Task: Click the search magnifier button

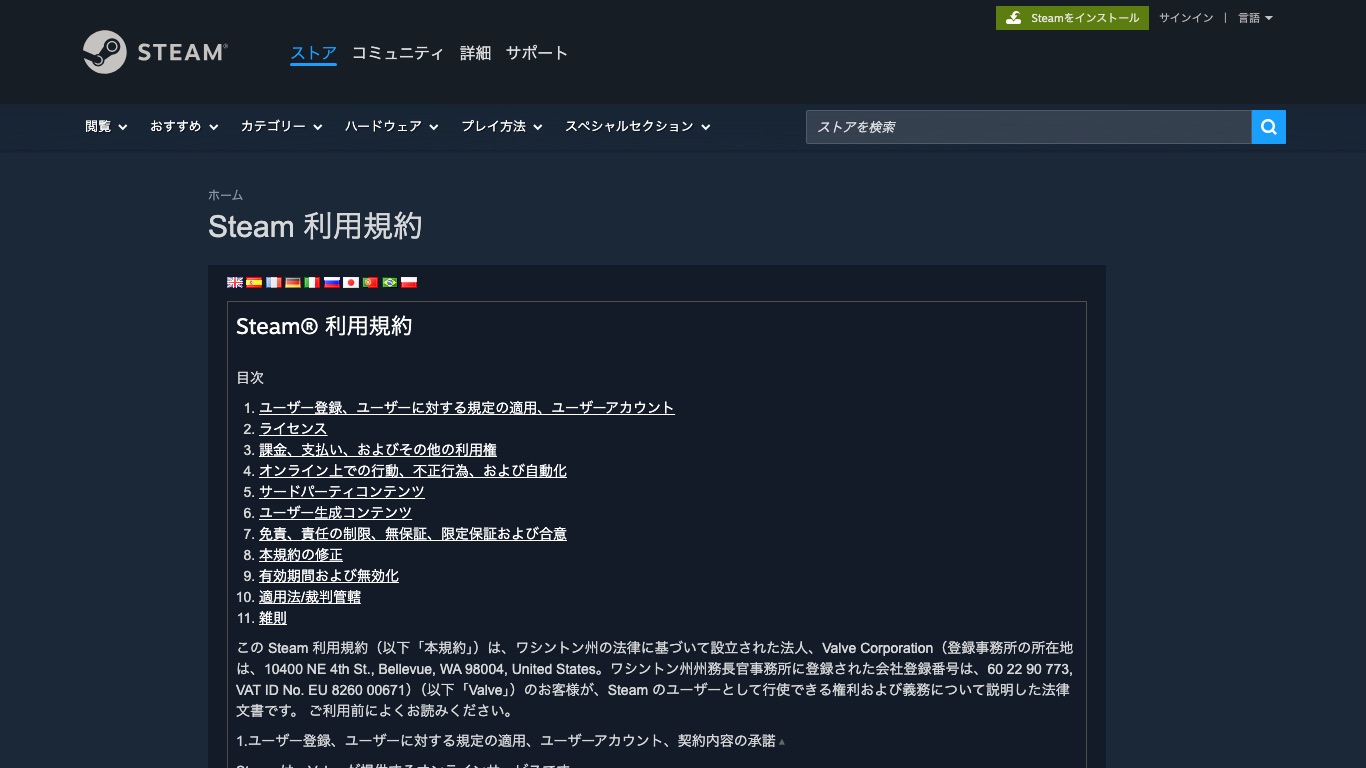Action: click(x=1269, y=127)
